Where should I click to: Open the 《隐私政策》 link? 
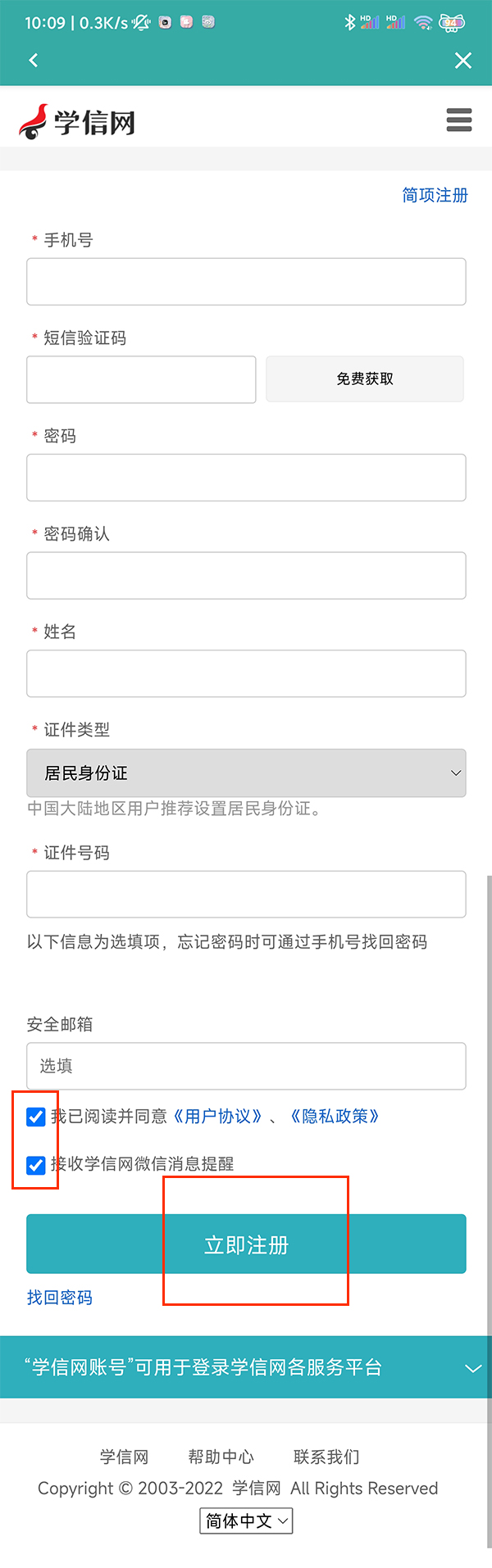[335, 1117]
